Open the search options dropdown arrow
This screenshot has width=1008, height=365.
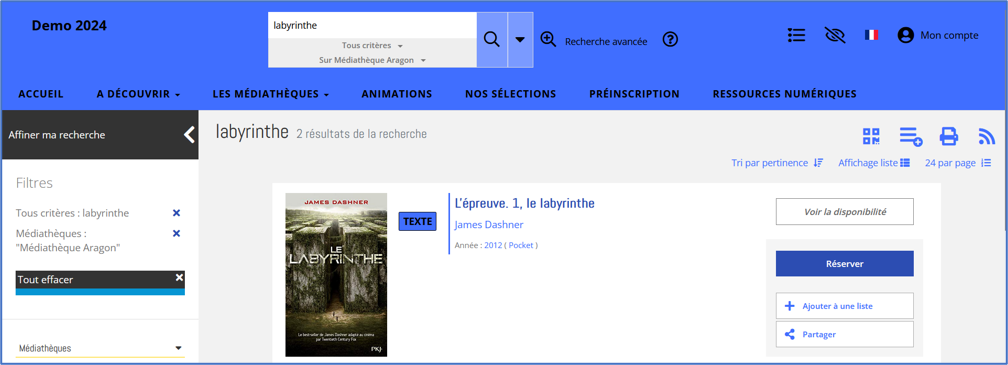click(x=520, y=40)
